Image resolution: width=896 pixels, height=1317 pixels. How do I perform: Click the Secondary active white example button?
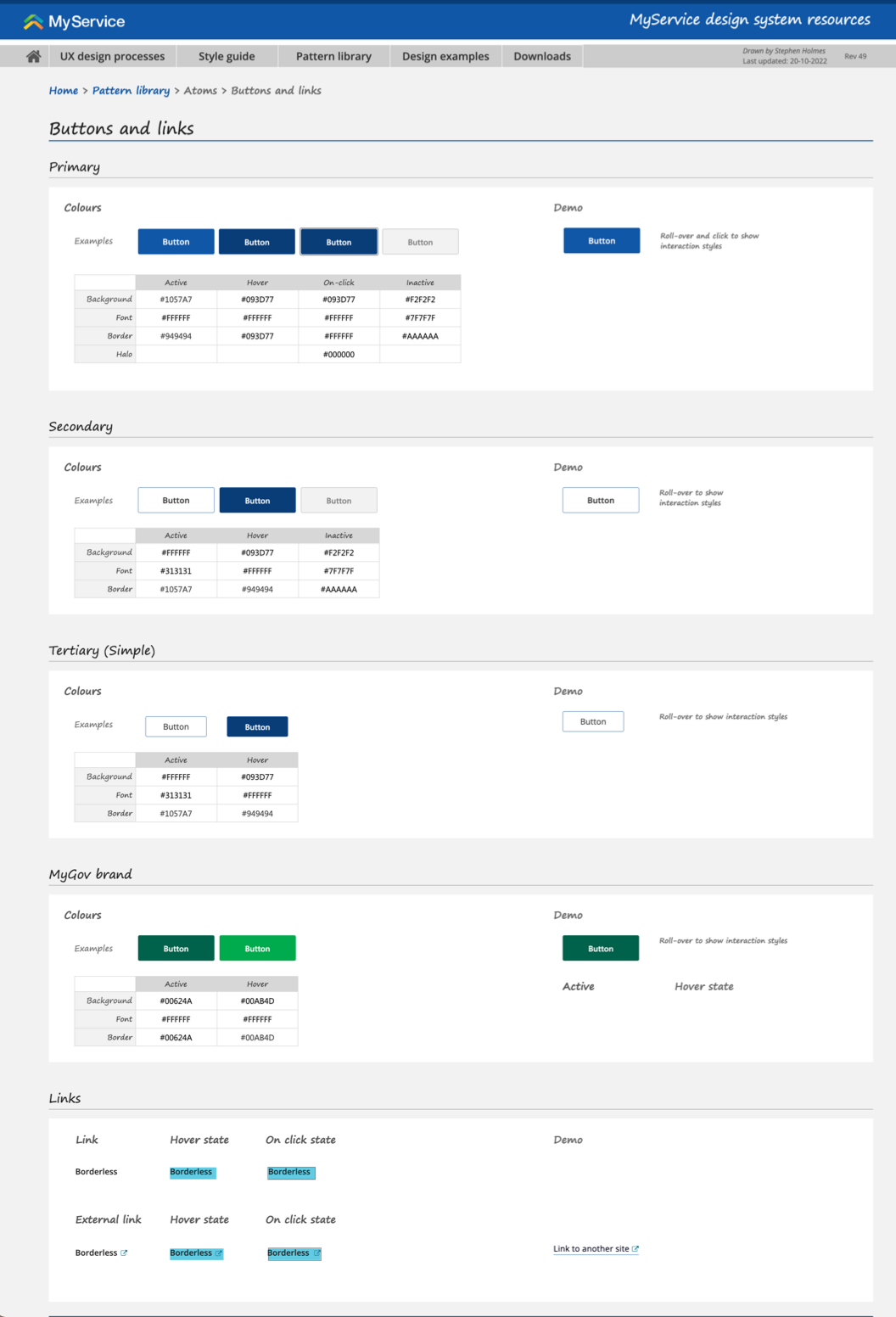176,501
